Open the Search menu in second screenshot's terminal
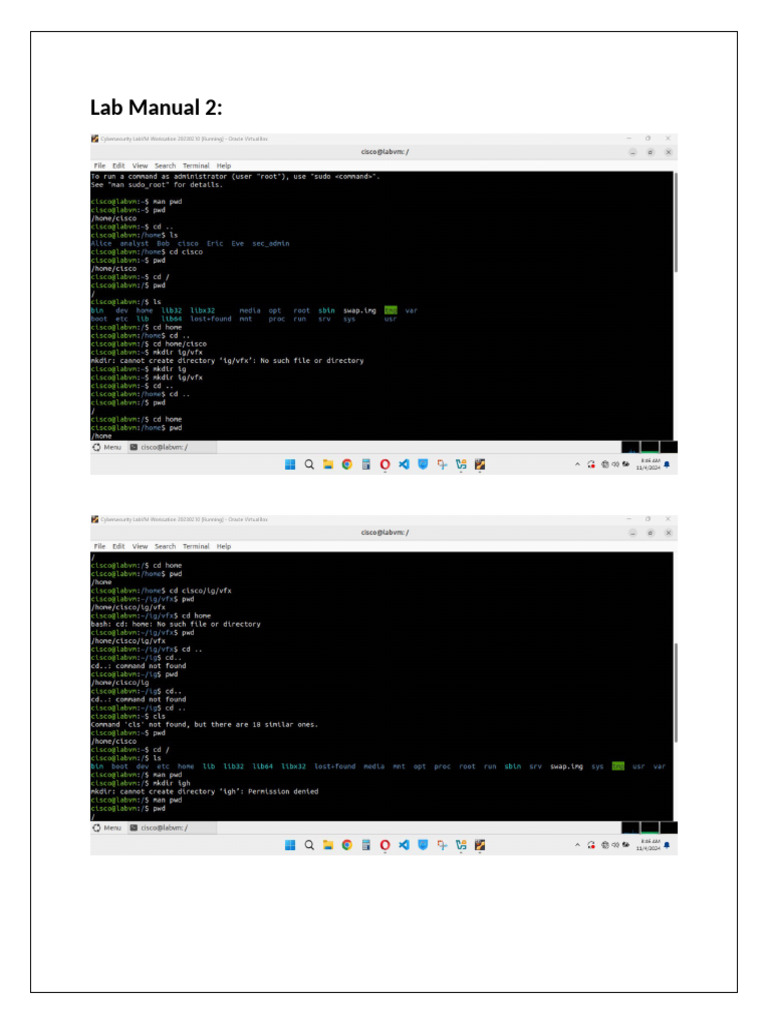The image size is (768, 1024). click(x=165, y=547)
